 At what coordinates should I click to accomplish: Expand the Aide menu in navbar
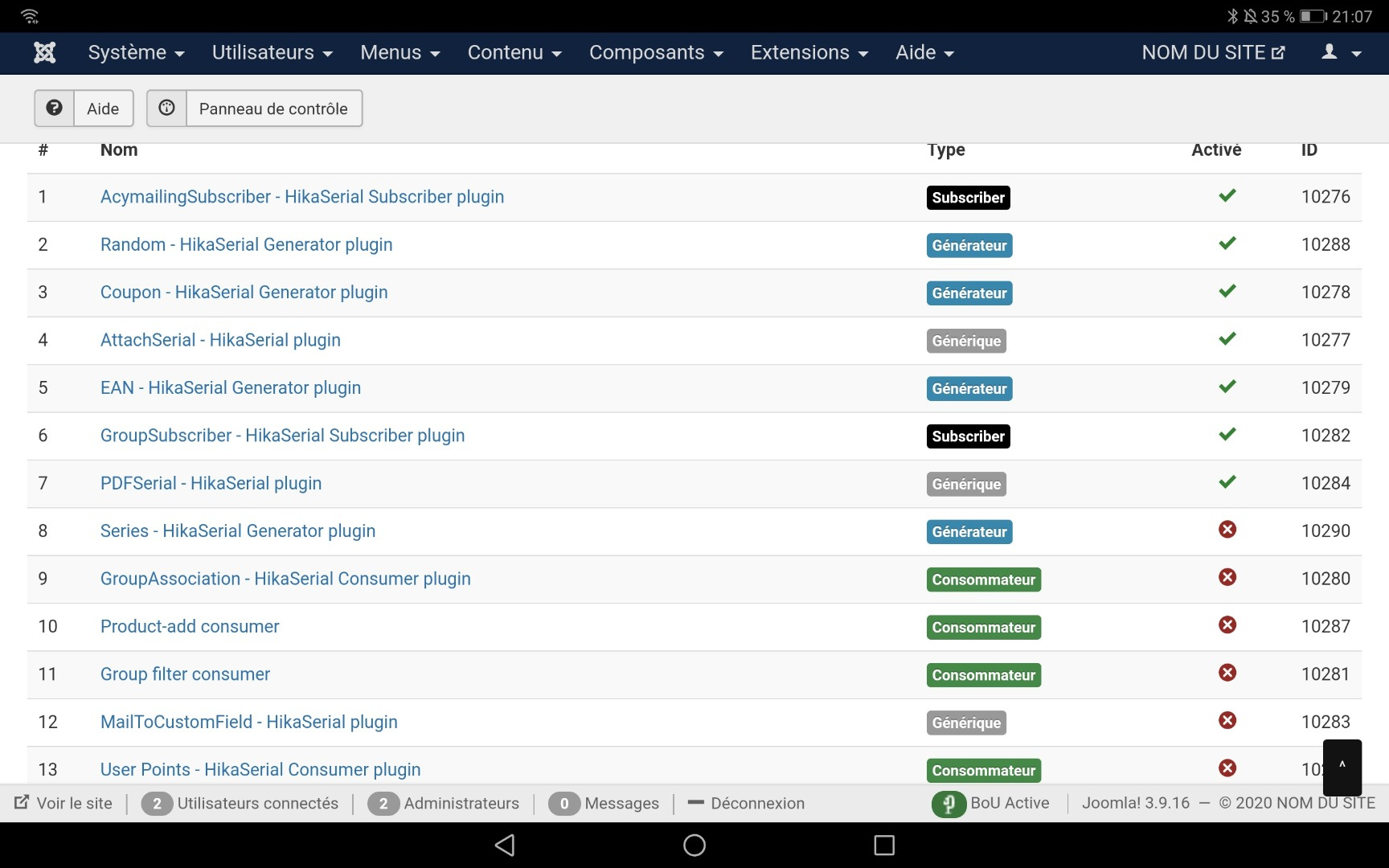pos(925,53)
